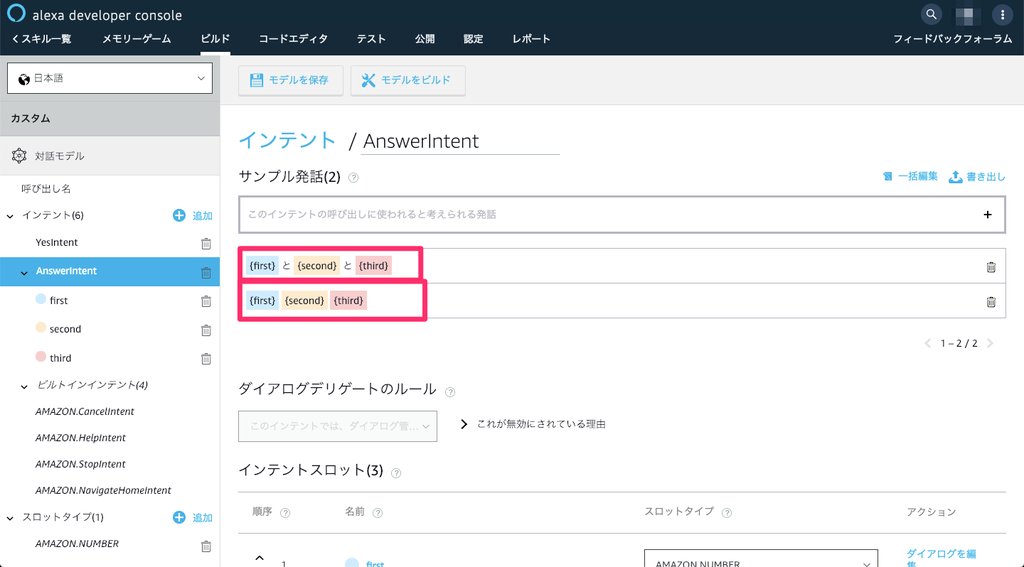Open 一括編集 bulk edit

pyautogui.click(x=910, y=176)
